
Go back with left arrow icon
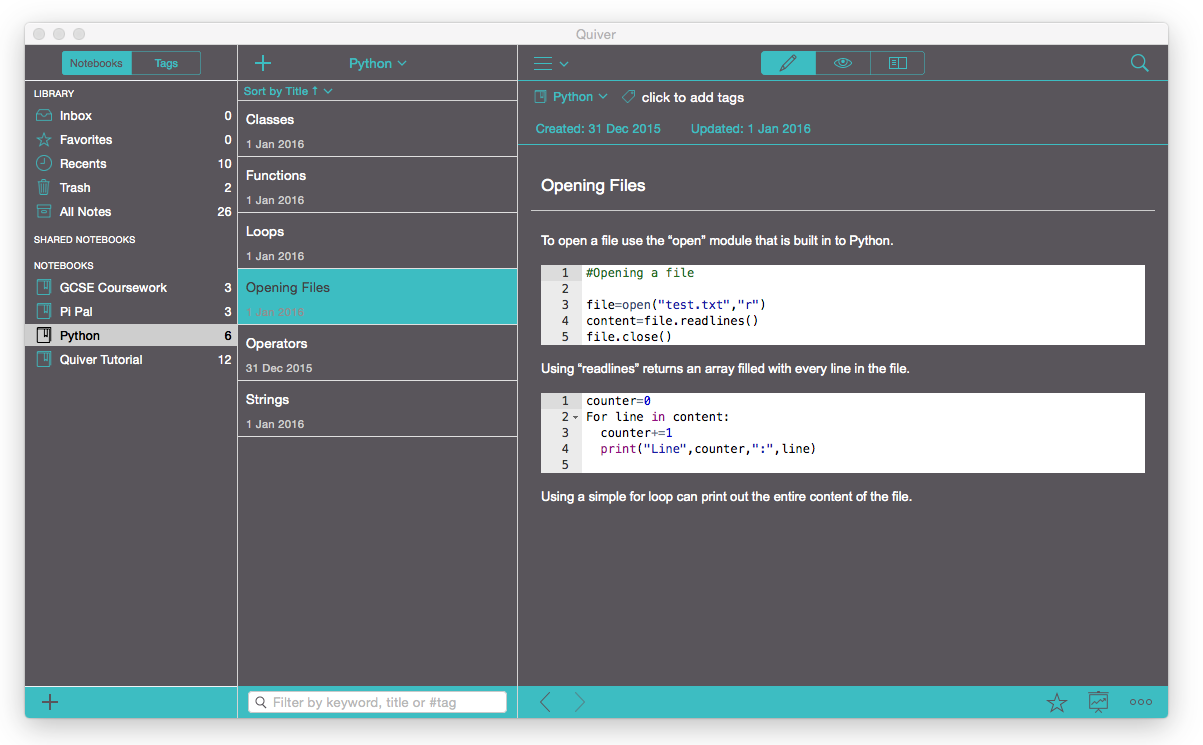click(x=545, y=702)
